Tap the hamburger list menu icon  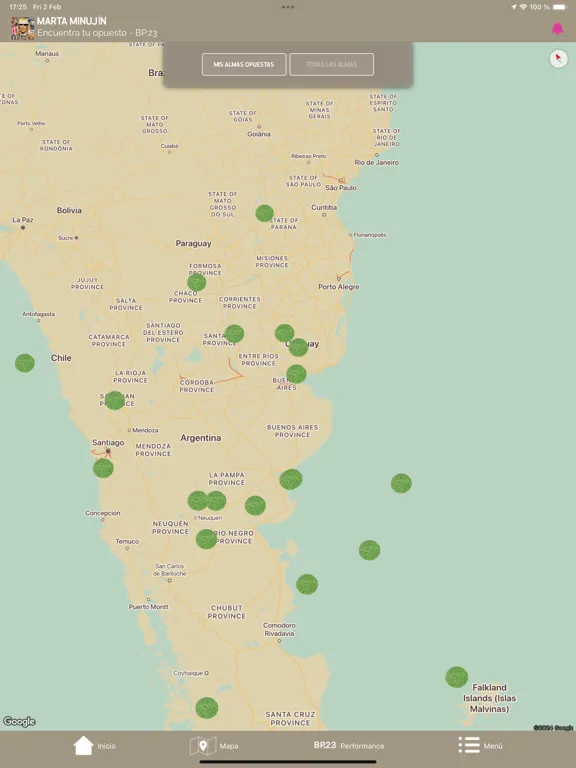pos(469,745)
